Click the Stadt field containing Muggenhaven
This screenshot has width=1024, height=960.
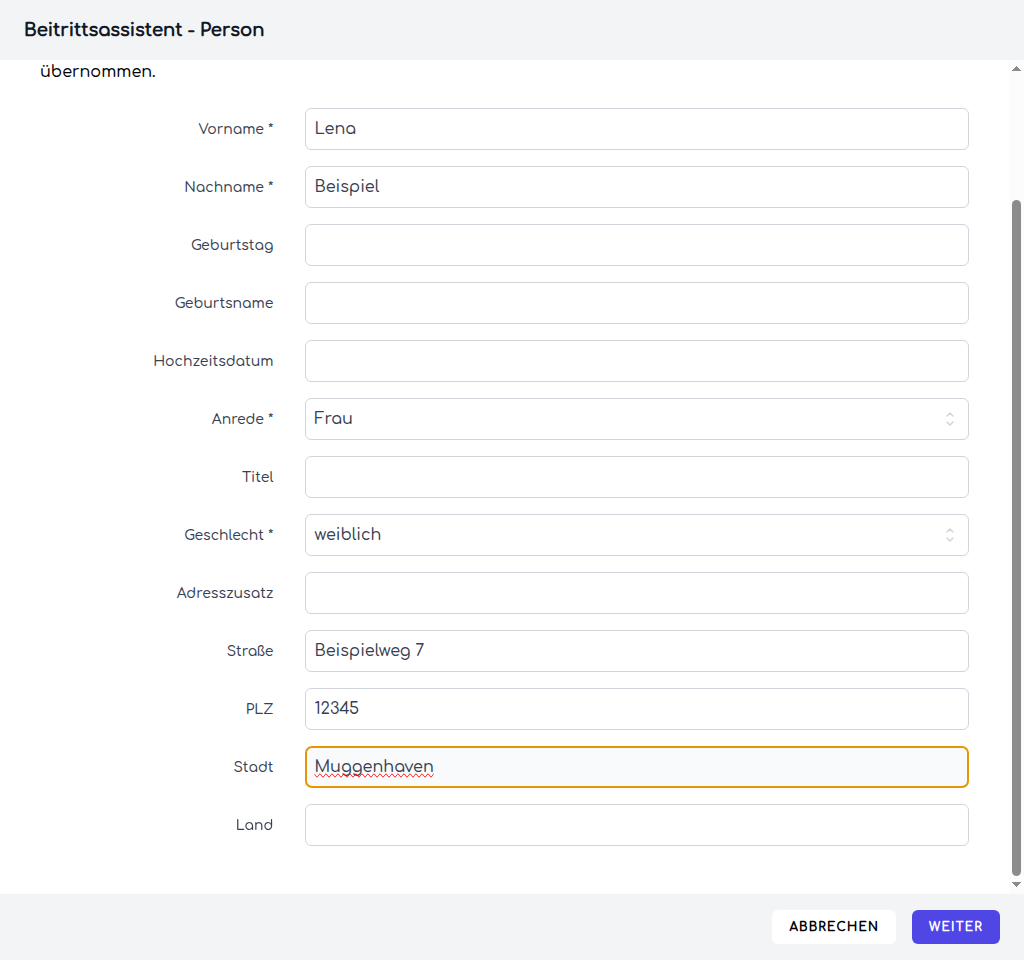(637, 767)
